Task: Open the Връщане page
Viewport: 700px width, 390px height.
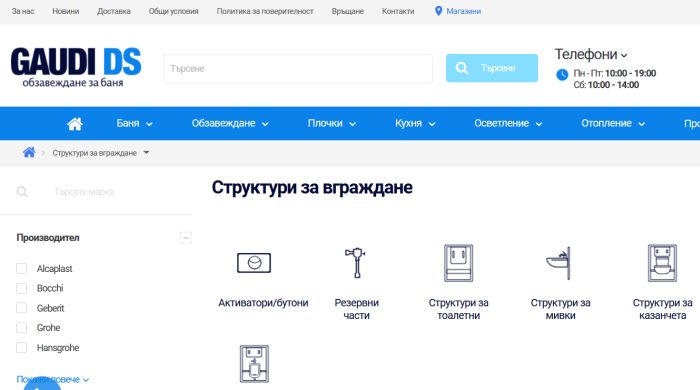Action: (x=348, y=11)
